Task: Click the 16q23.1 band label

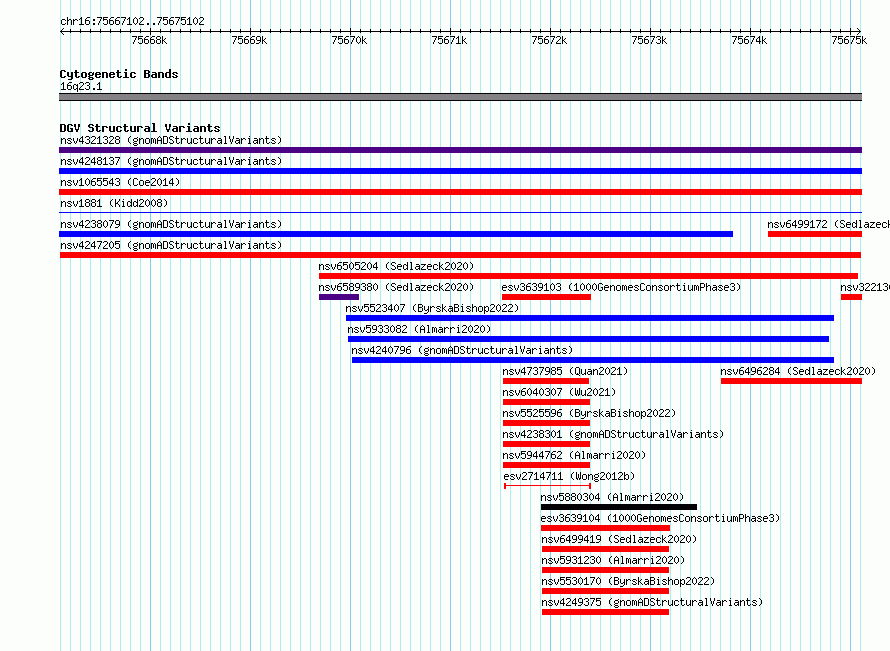Action: (81, 86)
